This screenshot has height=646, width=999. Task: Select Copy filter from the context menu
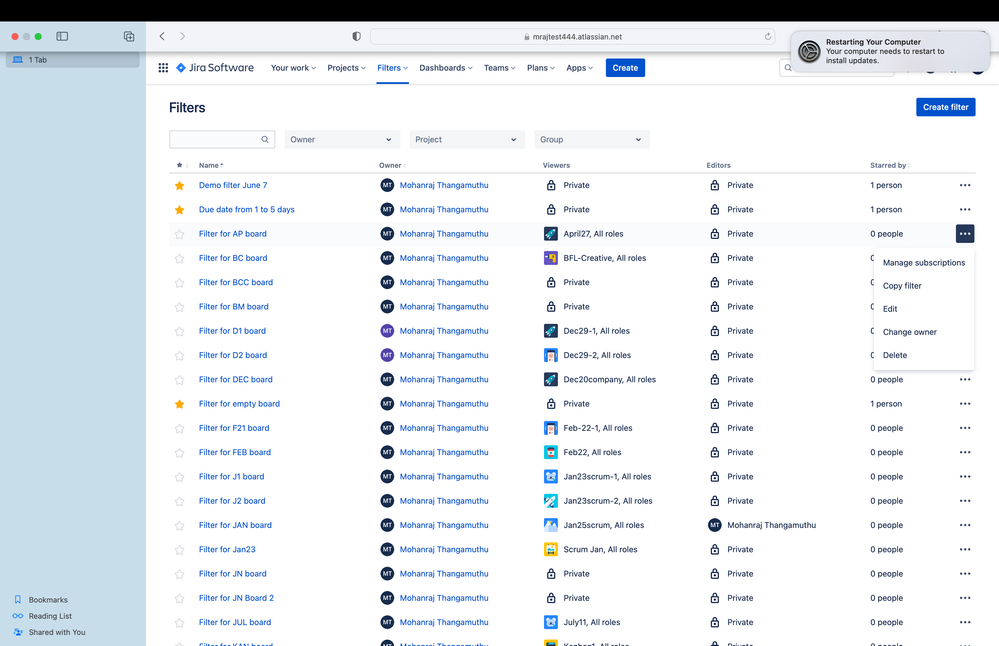pos(902,285)
